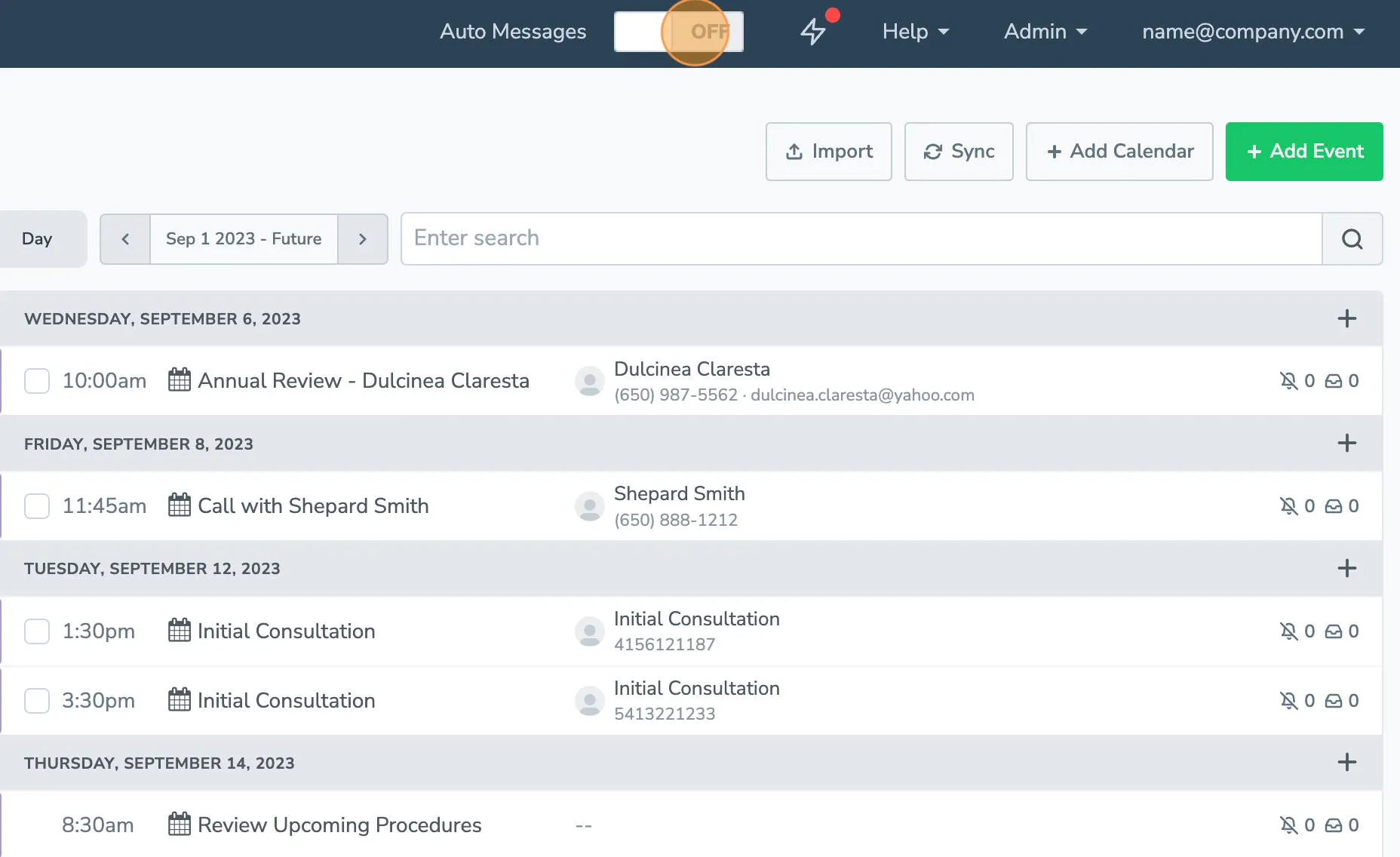Add event to Wednesday September 6 via plus icon
Viewport: 1400px width, 857px height.
(x=1346, y=318)
